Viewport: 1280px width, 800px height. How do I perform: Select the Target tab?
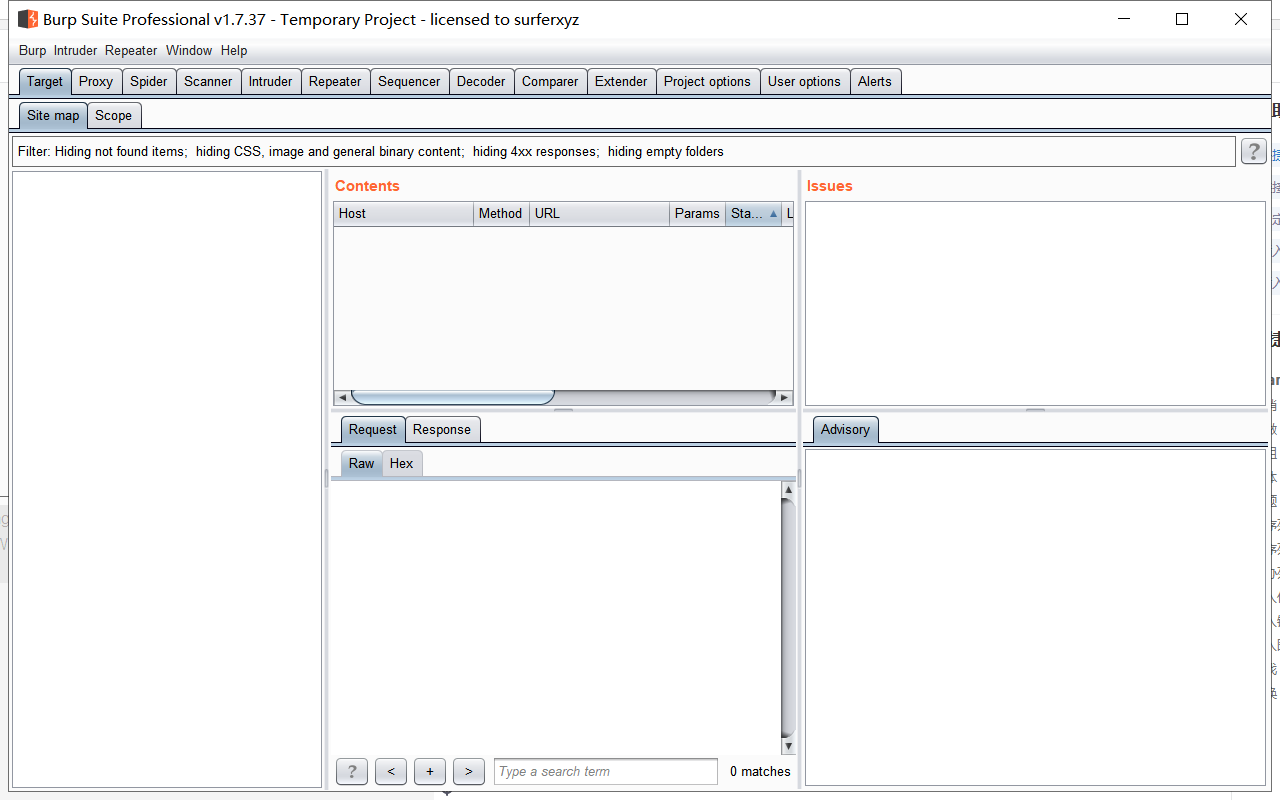pos(45,82)
